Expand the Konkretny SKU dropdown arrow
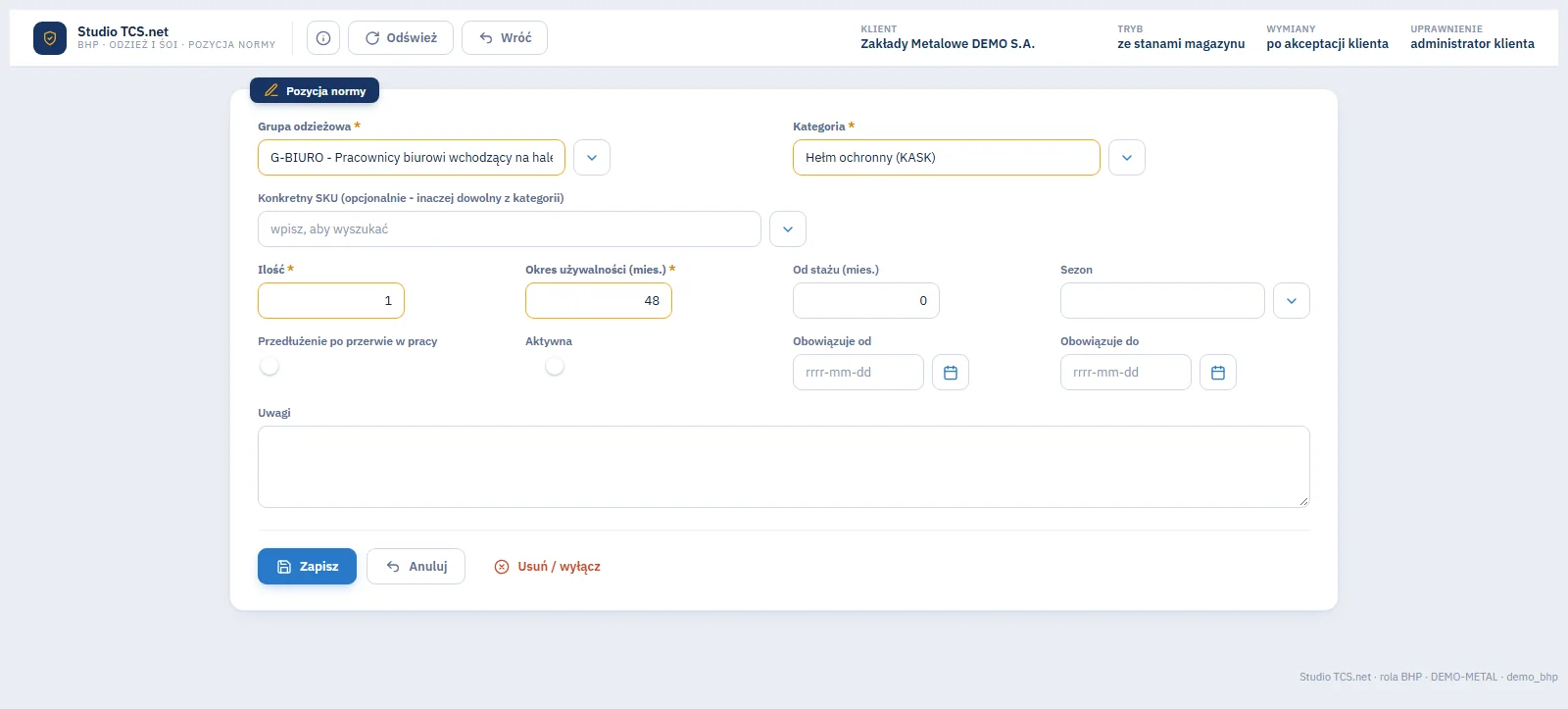The width and height of the screenshot is (1568, 709). pyautogui.click(x=788, y=229)
